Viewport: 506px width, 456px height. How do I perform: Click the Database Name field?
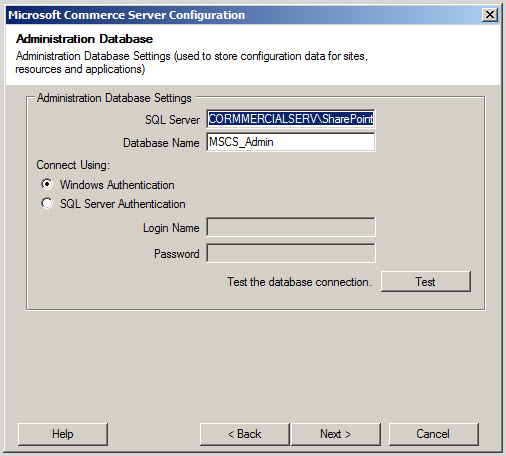(x=291, y=142)
